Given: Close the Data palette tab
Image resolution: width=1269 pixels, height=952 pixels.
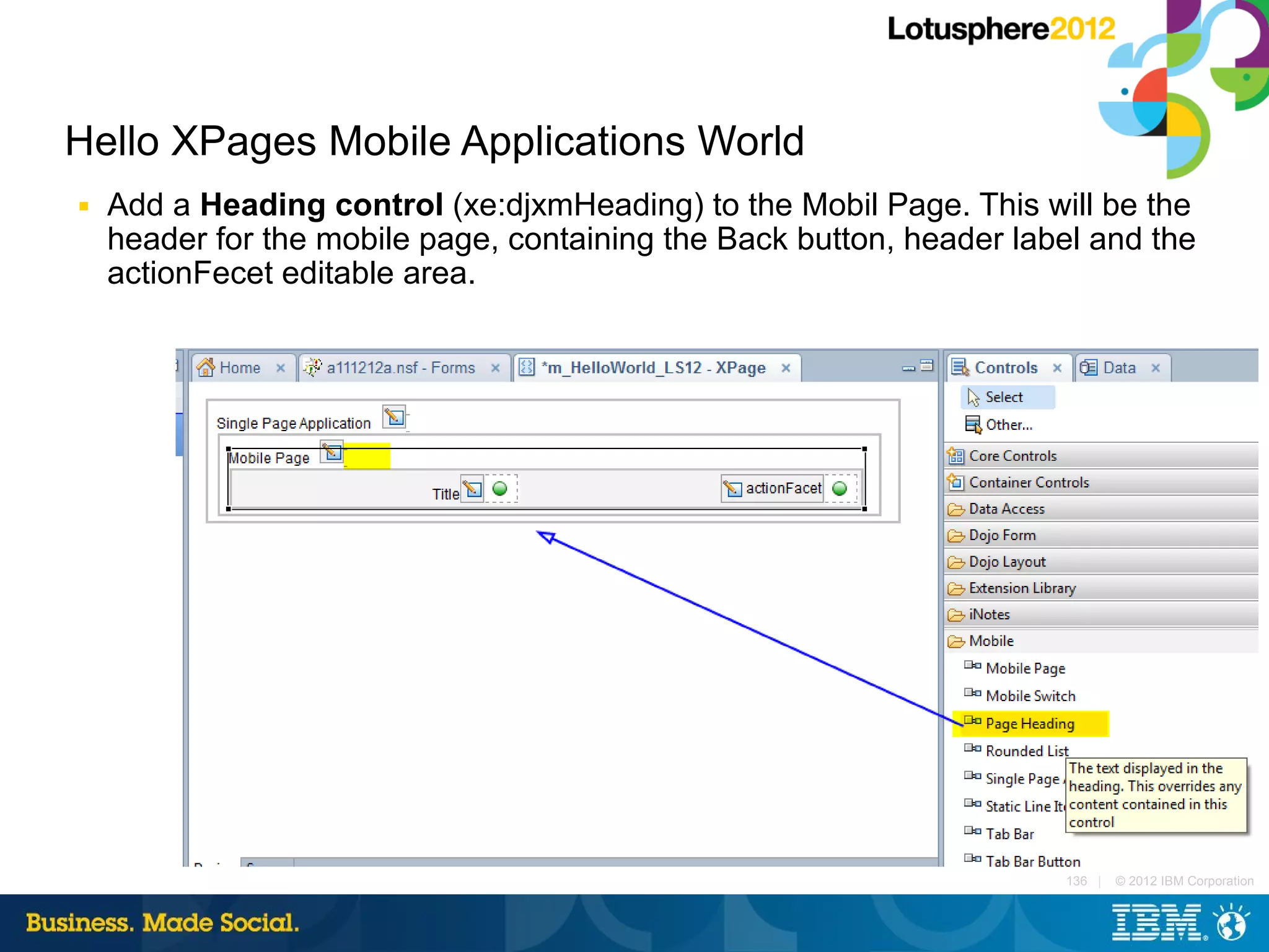Looking at the screenshot, I should (x=1156, y=368).
